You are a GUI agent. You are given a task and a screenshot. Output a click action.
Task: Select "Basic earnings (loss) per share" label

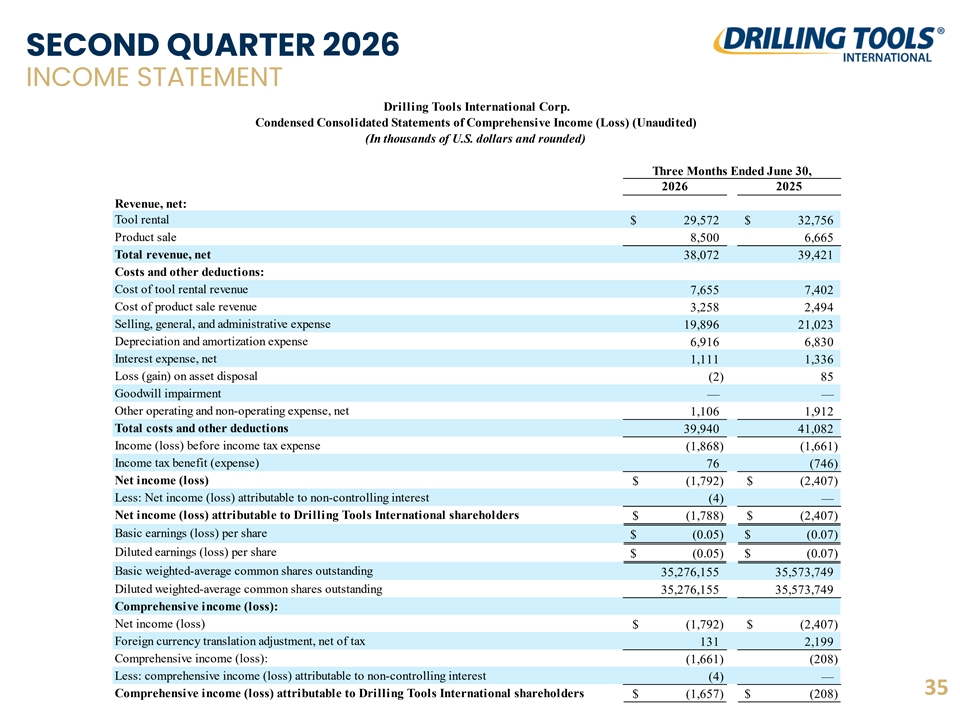click(191, 533)
